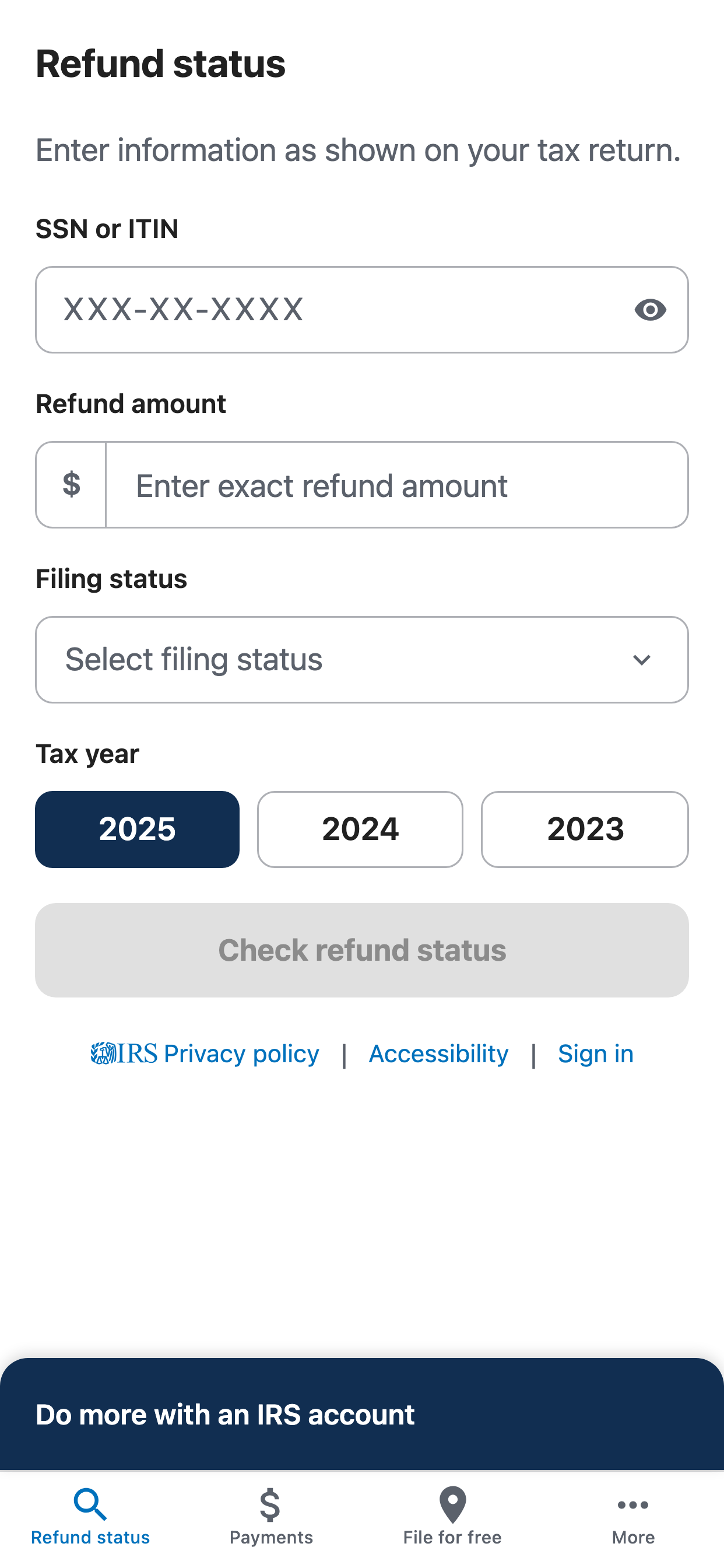This screenshot has height=1568, width=724.
Task: Click the dollar sign prefix in the refund amount field
Action: [71, 485]
